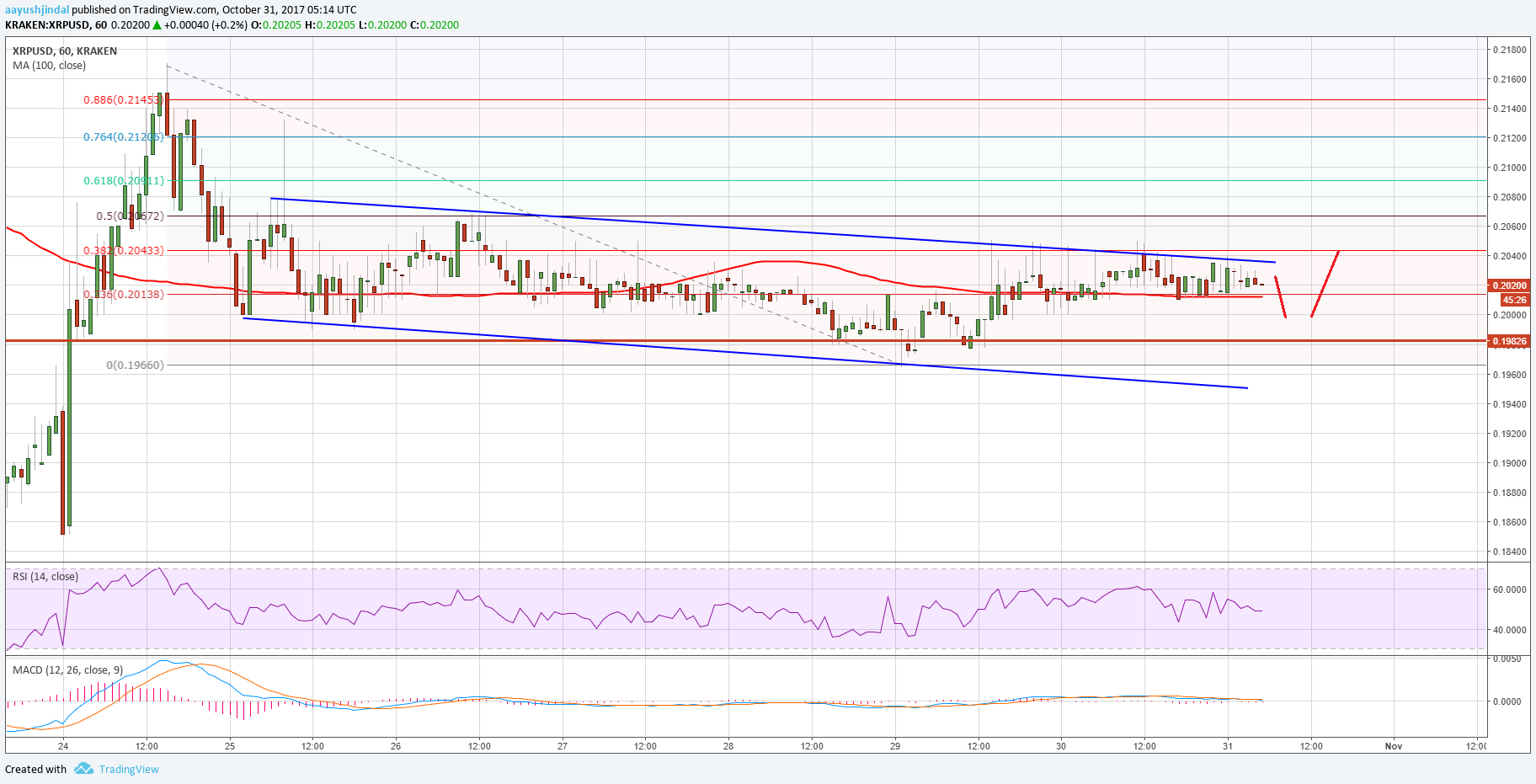Select the RSI (14, close) indicator label
The height and width of the screenshot is (784, 1536).
[45, 577]
